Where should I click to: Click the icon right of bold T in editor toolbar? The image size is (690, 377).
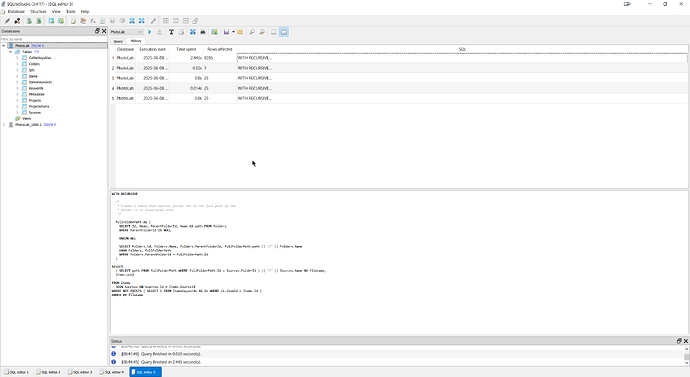pyautogui.click(x=181, y=32)
